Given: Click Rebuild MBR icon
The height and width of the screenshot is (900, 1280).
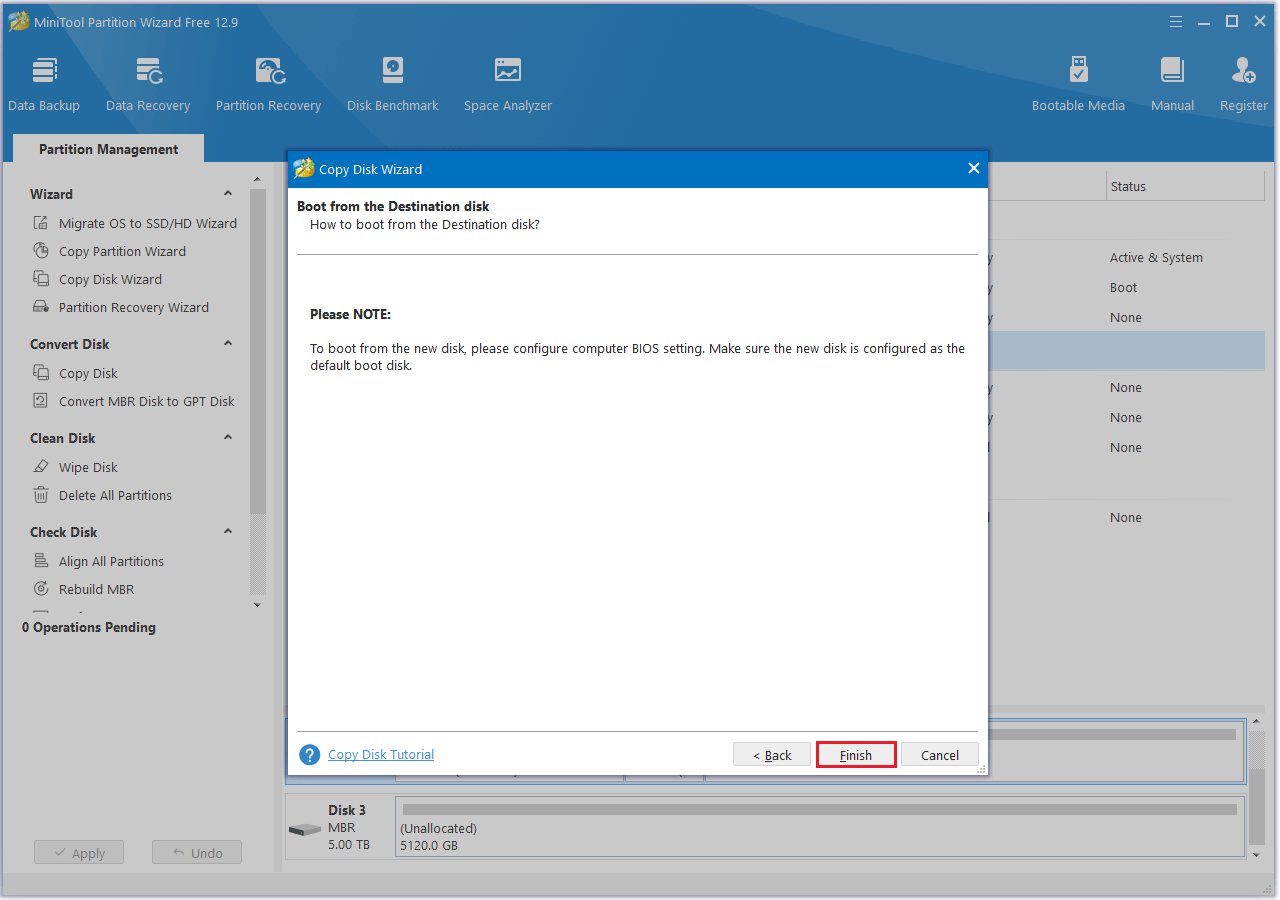Looking at the screenshot, I should [41, 589].
